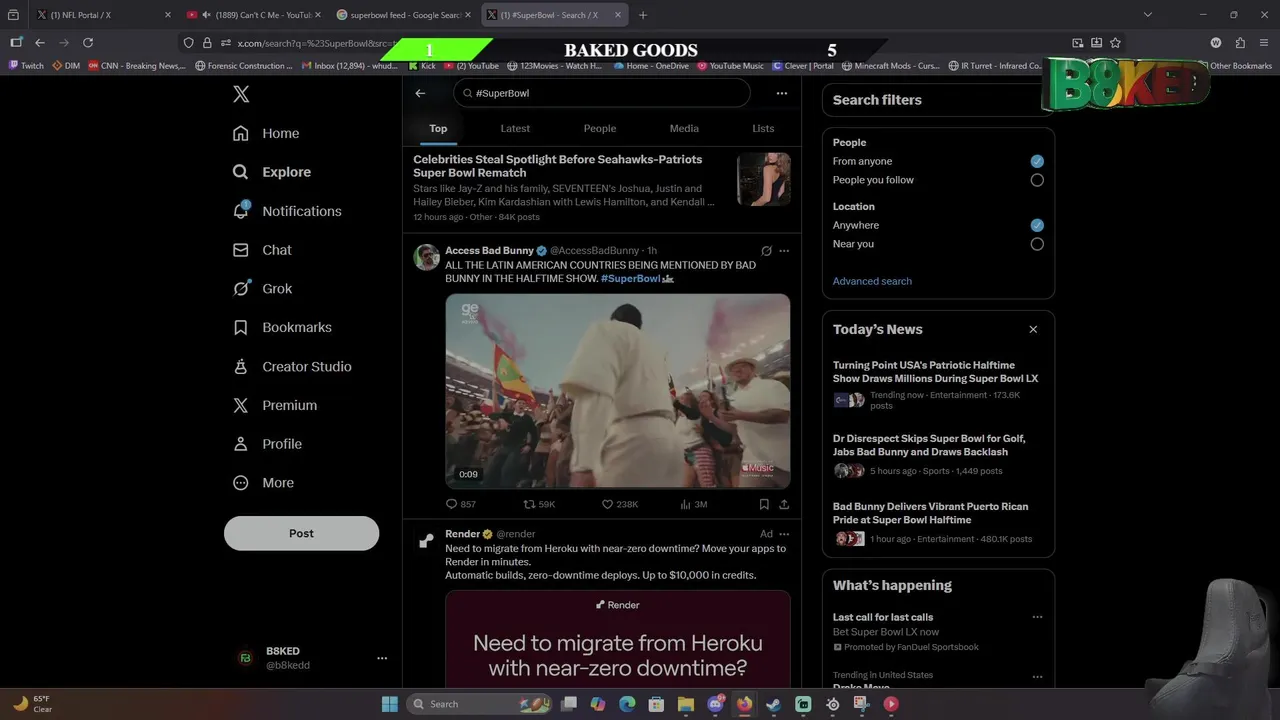1280x720 pixels.
Task: Open the Advanced search link
Action: coord(872,281)
